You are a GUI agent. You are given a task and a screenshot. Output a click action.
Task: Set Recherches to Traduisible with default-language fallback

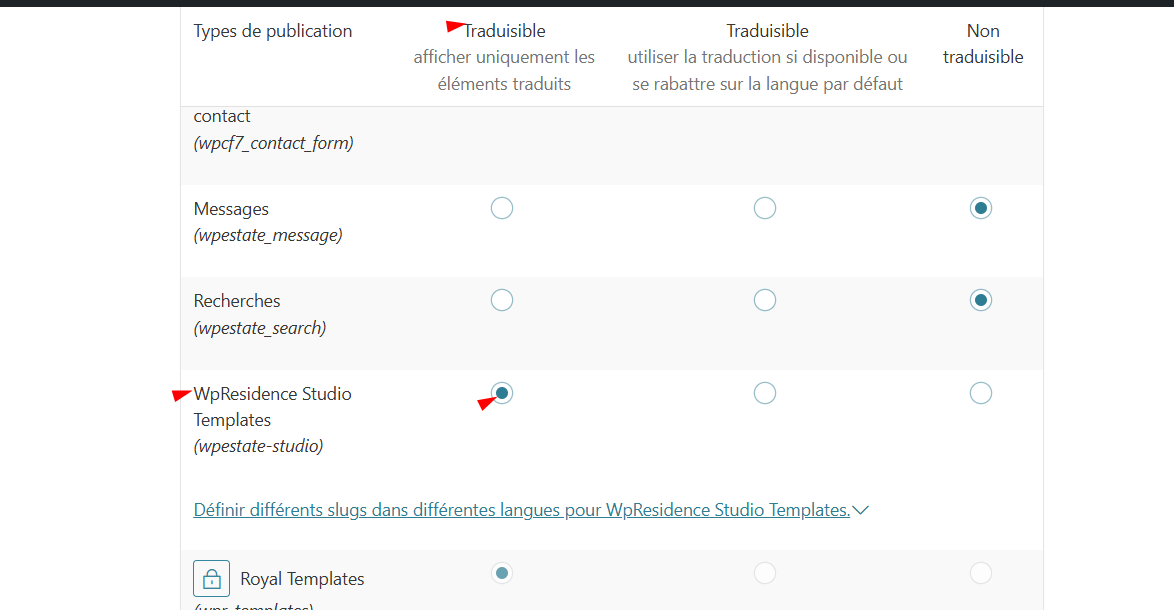pyautogui.click(x=765, y=300)
